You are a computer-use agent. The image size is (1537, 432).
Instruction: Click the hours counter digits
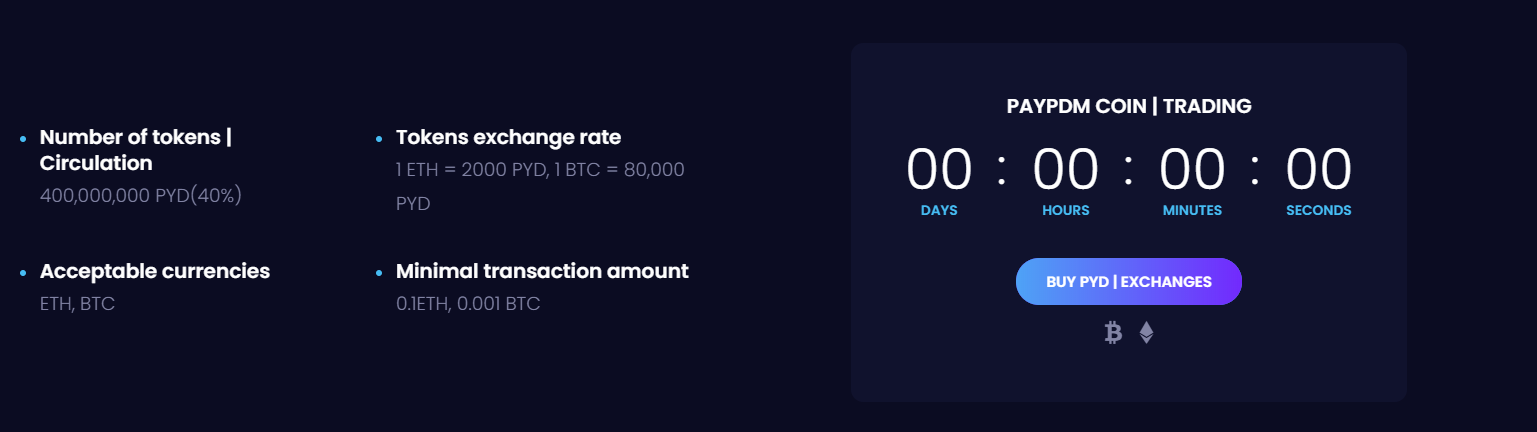[1066, 170]
